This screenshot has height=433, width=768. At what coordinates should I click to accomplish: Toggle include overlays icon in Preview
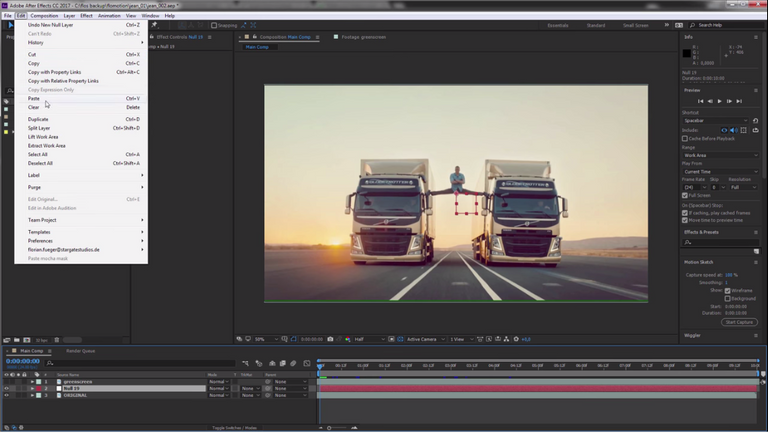point(744,130)
